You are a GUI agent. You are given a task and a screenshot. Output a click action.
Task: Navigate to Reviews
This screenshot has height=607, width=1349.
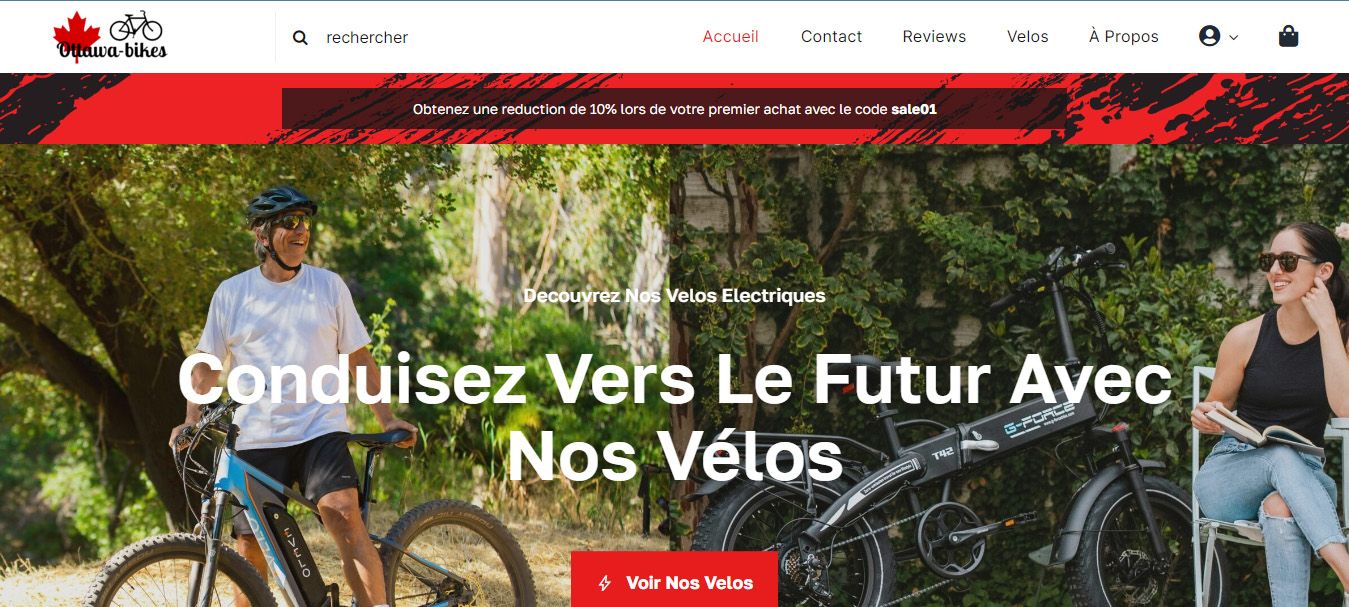point(934,36)
